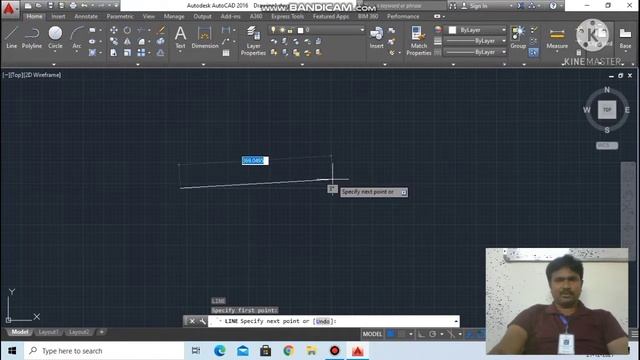
Task: Add new layout with plus button
Action: (x=102, y=332)
